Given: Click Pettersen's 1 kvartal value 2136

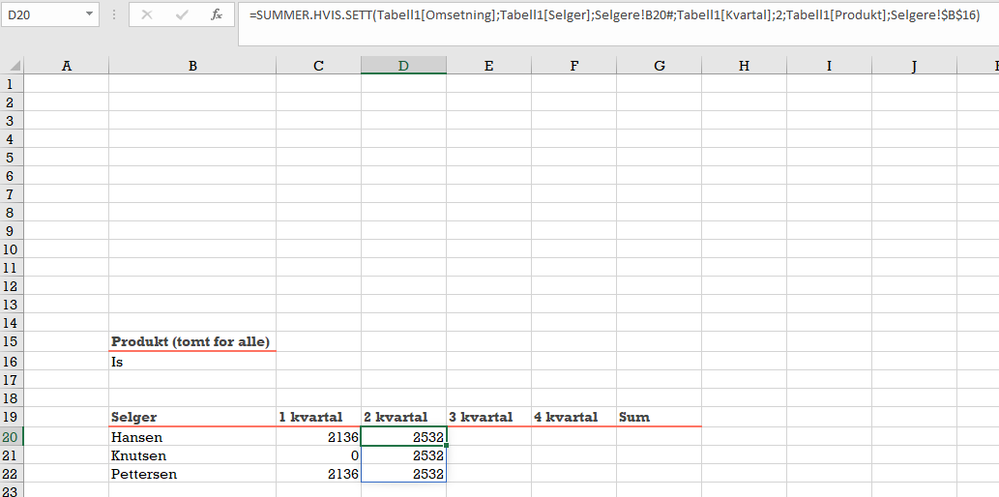Looking at the screenshot, I should tap(319, 474).
